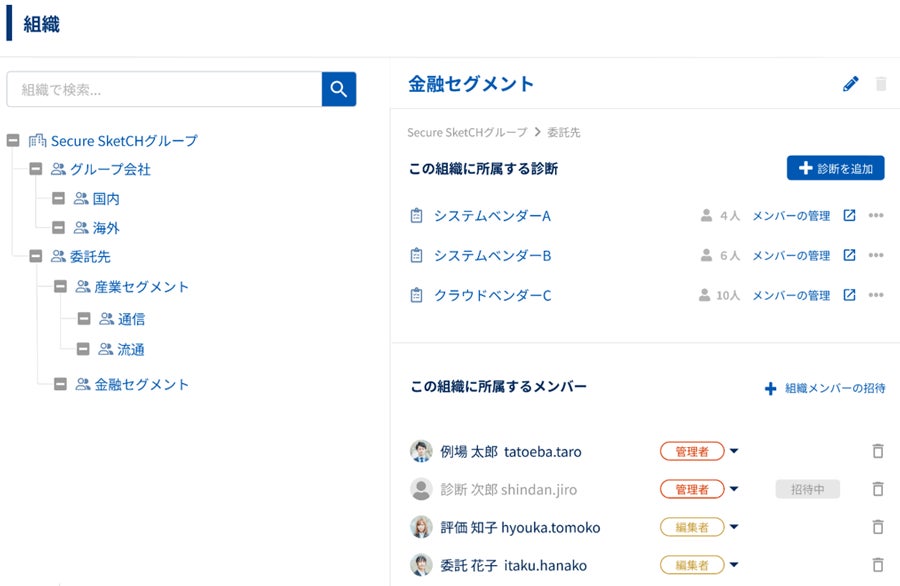Click メンバーの管理 for システムベンダーA
The width and height of the screenshot is (900, 586).
791,215
